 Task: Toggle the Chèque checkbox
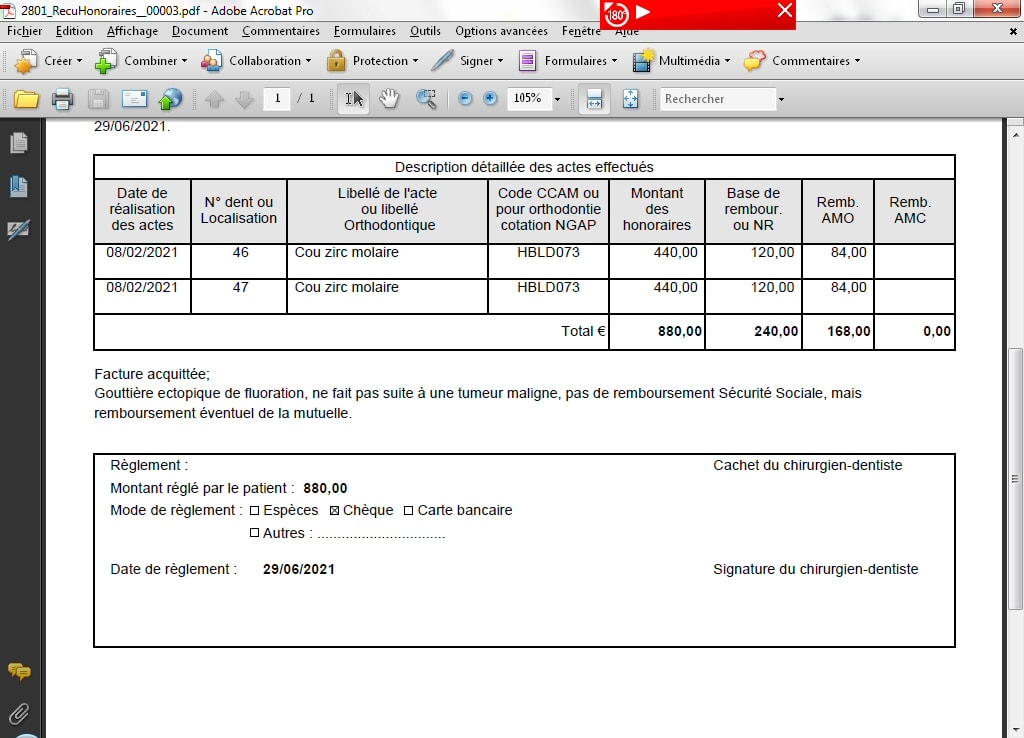tap(334, 511)
